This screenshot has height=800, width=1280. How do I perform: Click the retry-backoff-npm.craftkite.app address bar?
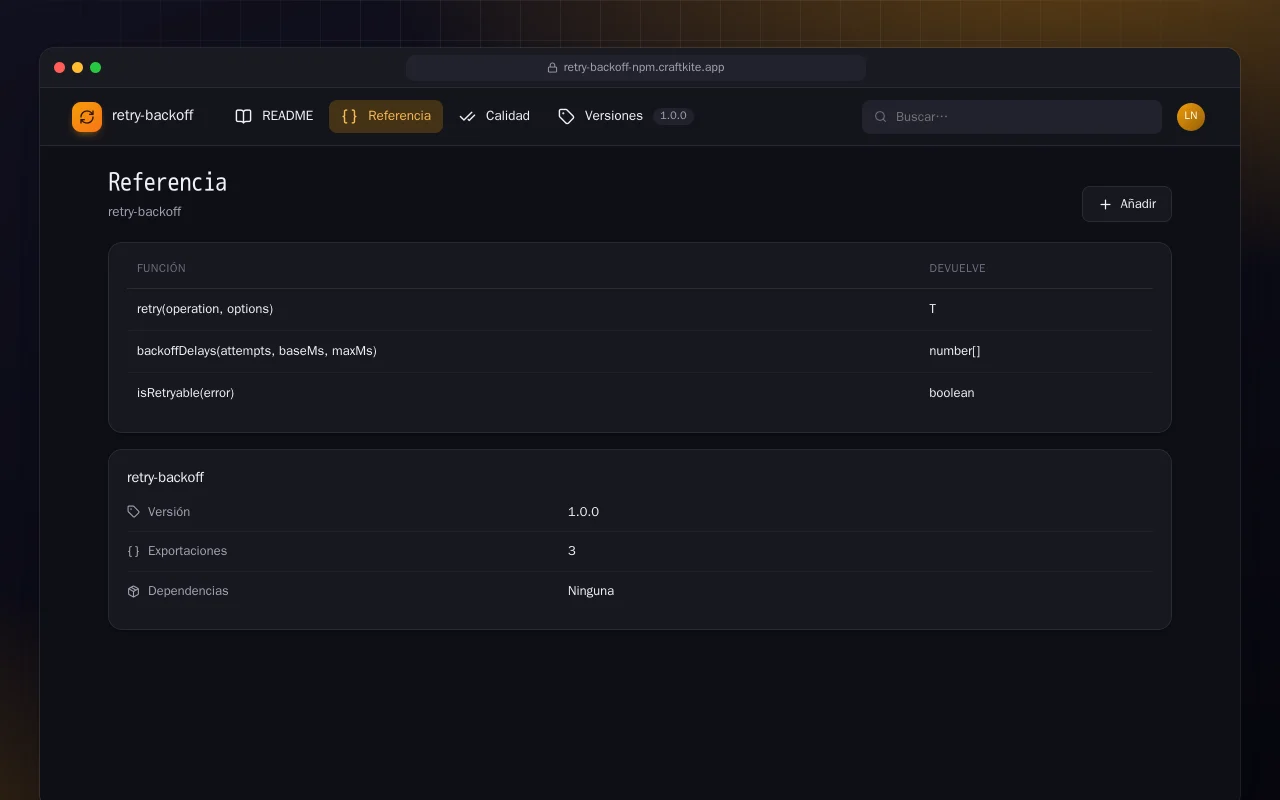tap(636, 68)
